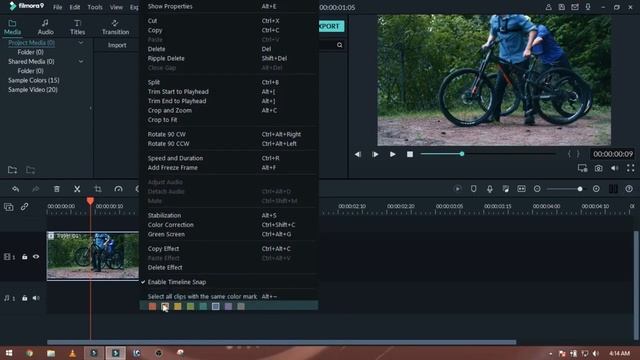Click the marker shield icon

pyautogui.click(x=473, y=189)
